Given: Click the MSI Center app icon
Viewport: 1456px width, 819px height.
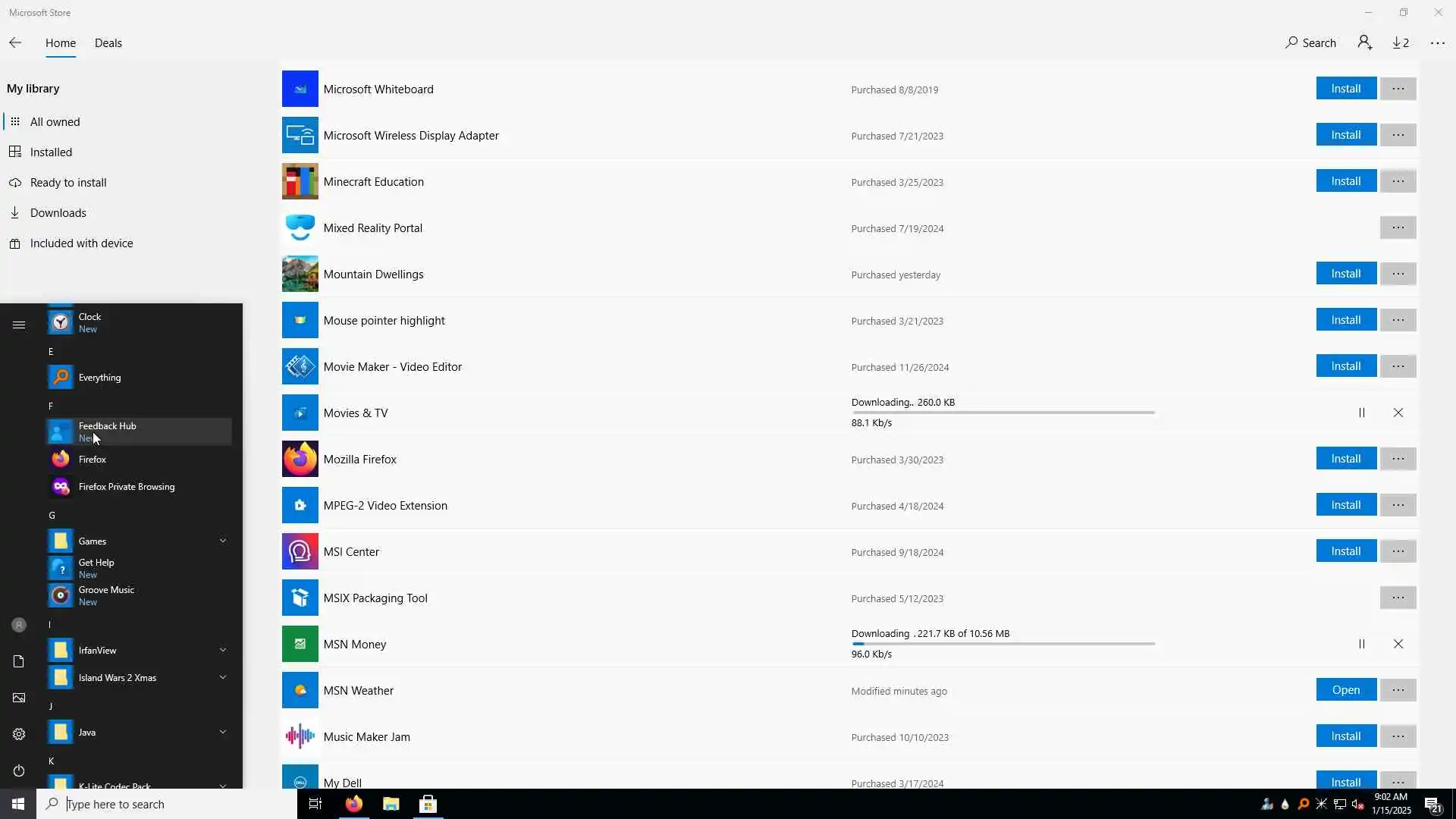Looking at the screenshot, I should tap(300, 551).
